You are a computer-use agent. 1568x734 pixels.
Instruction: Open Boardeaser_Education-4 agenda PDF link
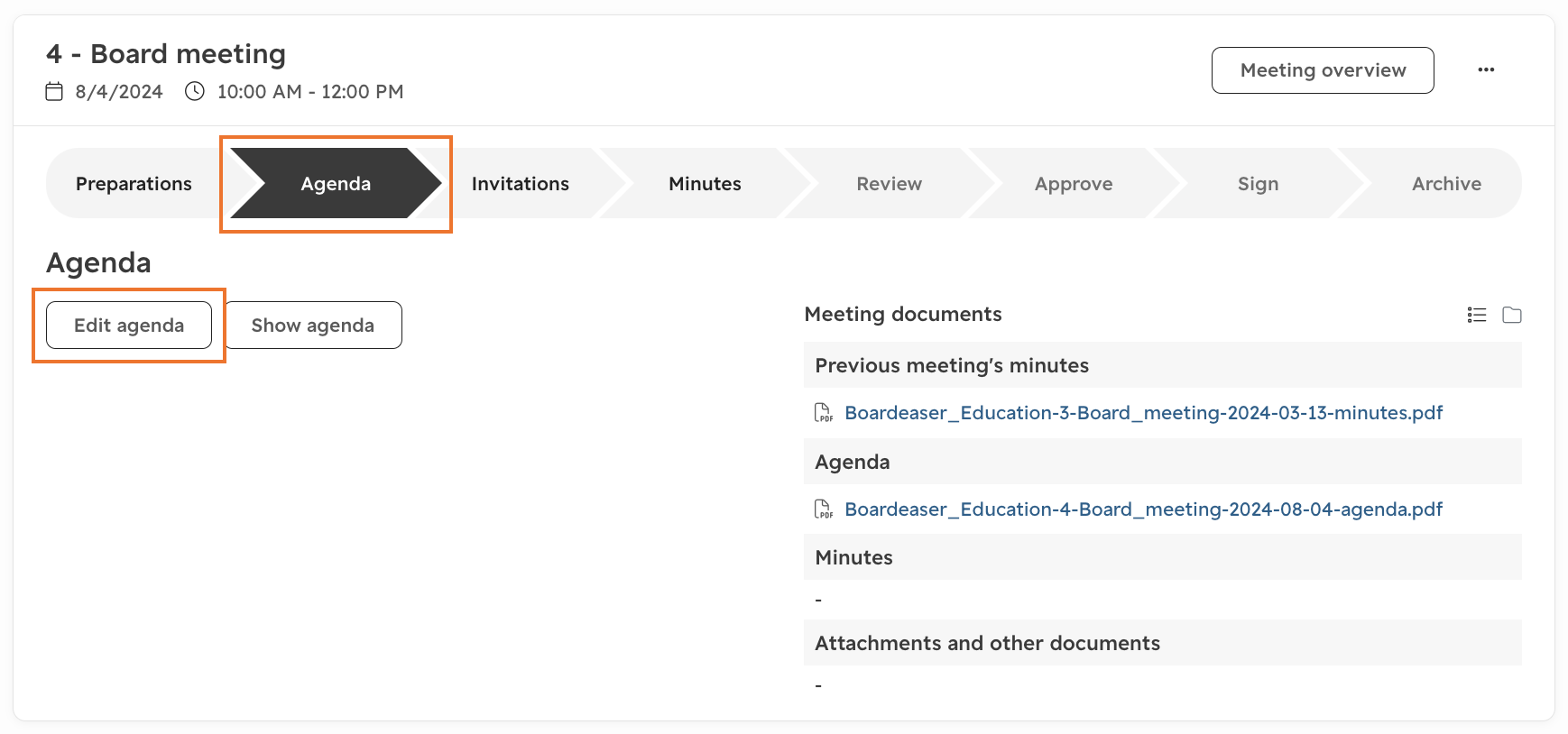click(x=1144, y=509)
